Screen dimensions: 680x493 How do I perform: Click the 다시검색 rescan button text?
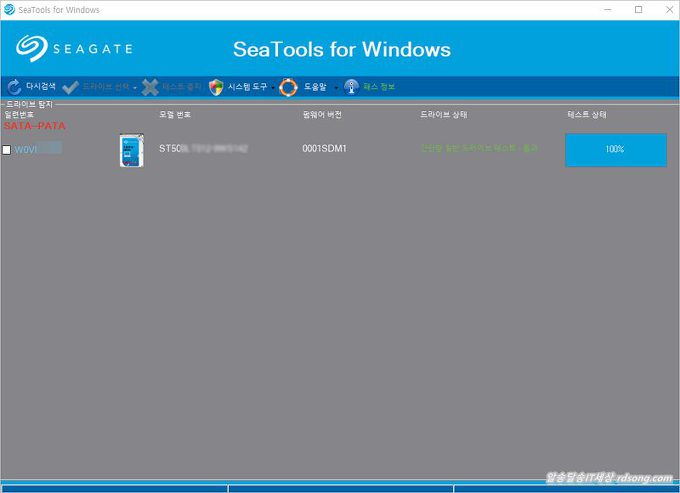coord(42,87)
